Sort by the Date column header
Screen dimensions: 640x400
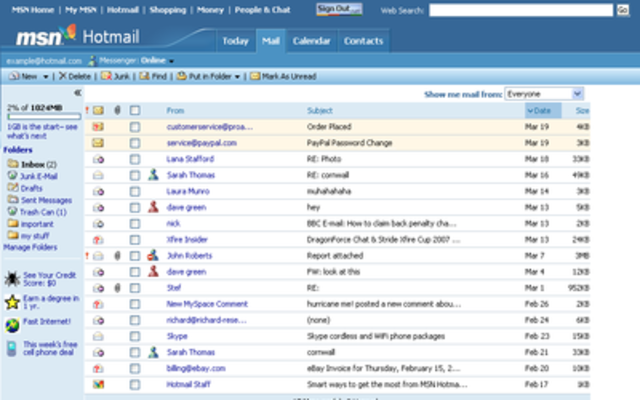pos(543,110)
